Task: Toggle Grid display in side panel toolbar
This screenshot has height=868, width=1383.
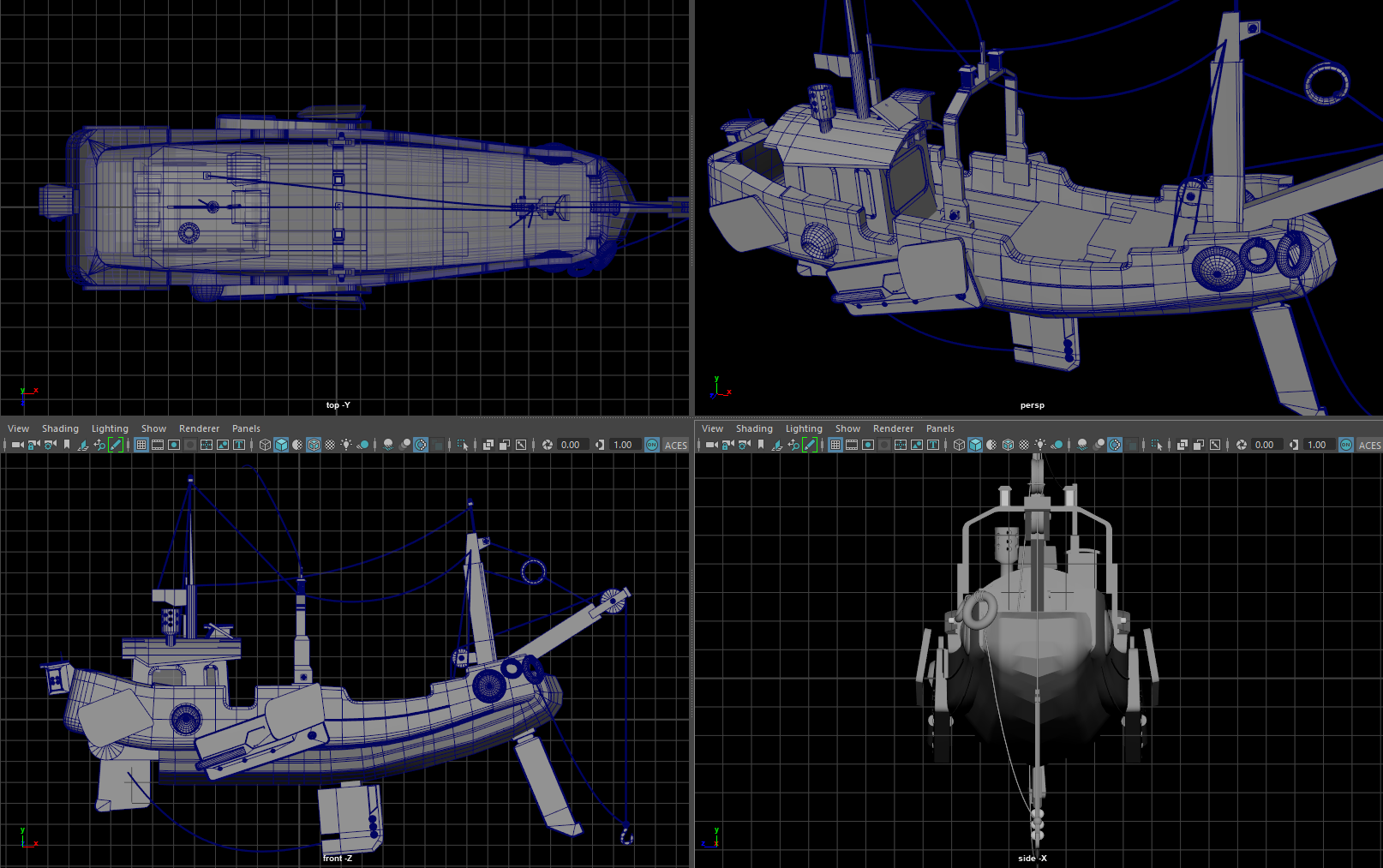Action: pos(835,445)
